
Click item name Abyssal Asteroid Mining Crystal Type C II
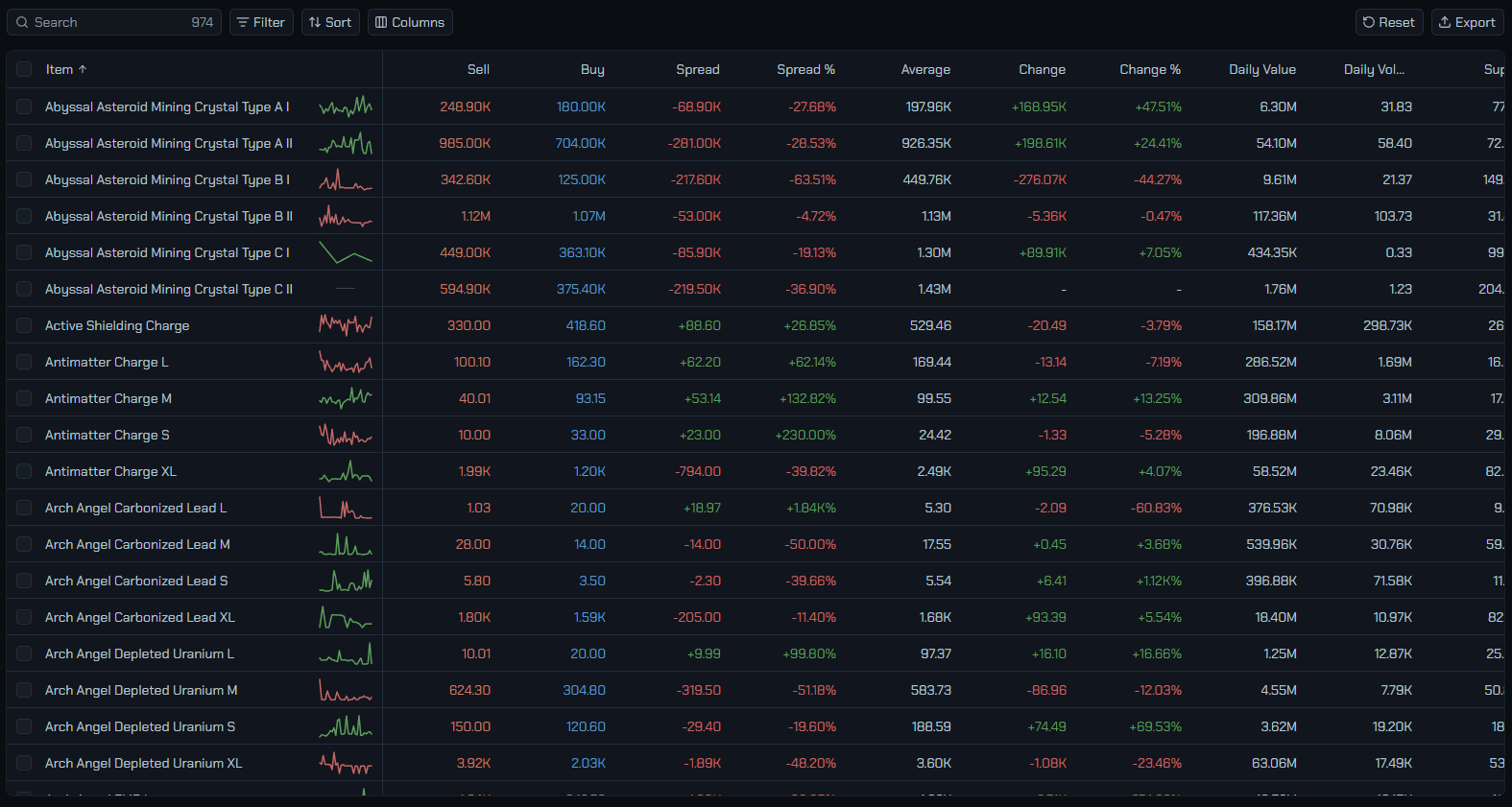169,289
